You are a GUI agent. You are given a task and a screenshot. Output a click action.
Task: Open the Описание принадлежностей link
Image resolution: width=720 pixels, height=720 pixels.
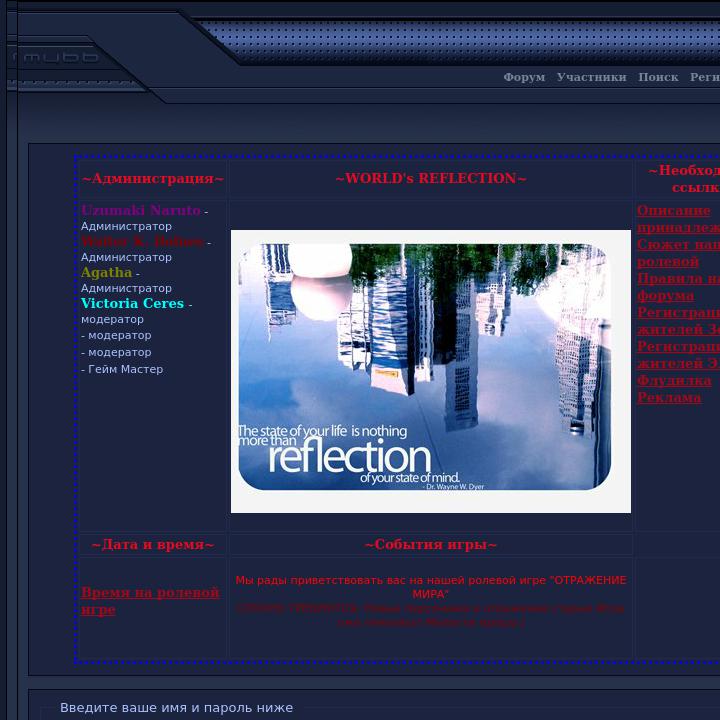tap(678, 219)
